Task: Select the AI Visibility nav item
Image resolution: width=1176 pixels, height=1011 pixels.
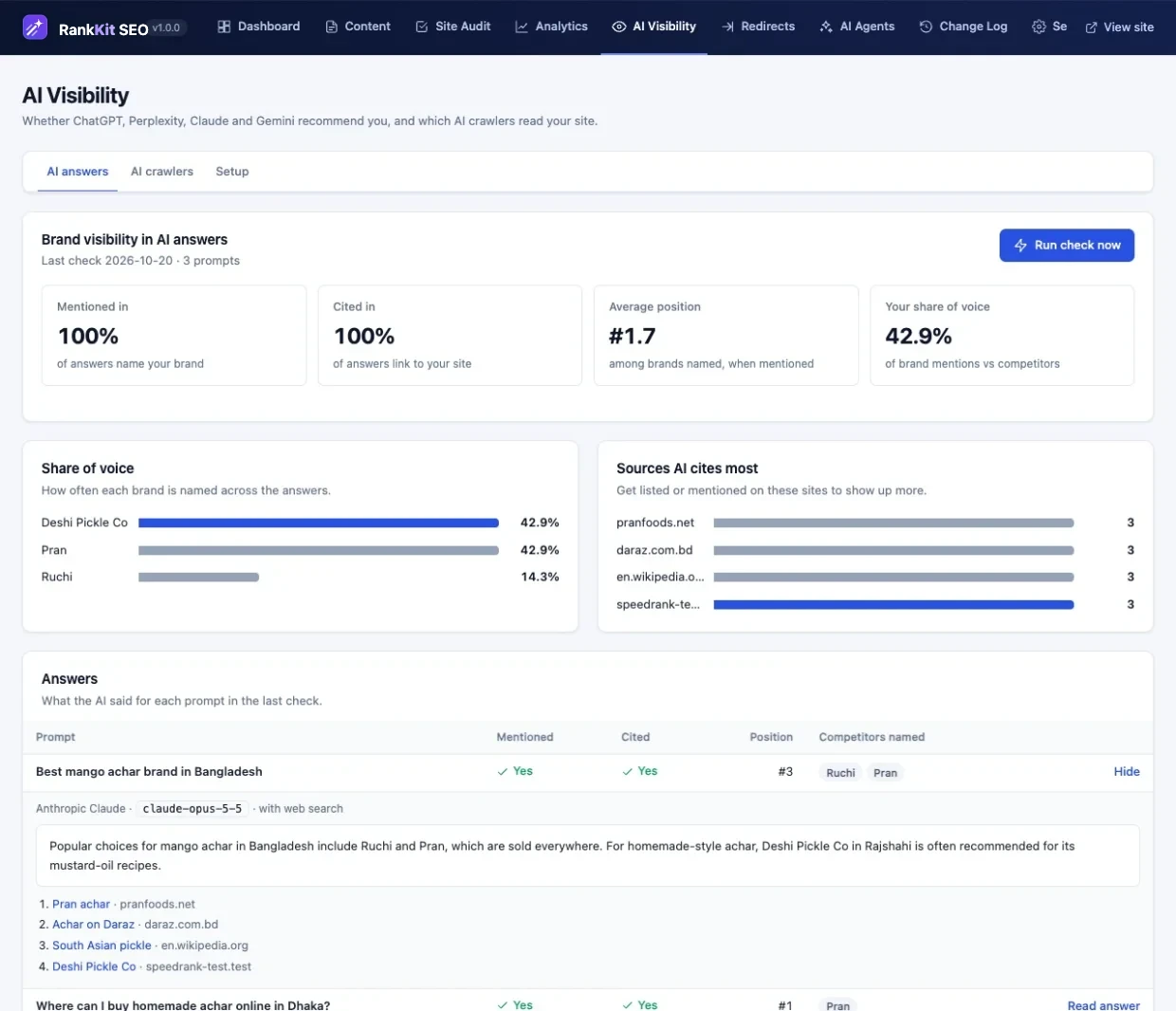Action: point(654,27)
